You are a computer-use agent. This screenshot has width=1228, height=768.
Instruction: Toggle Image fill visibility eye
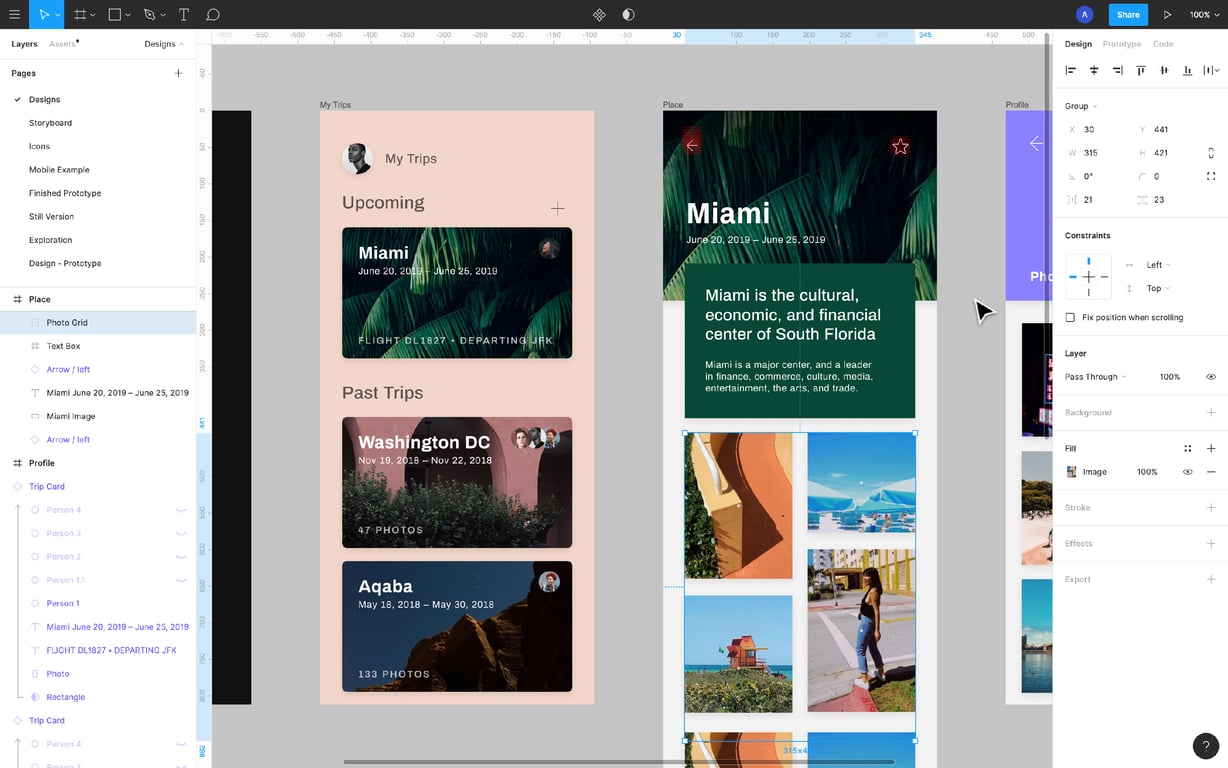click(1187, 472)
